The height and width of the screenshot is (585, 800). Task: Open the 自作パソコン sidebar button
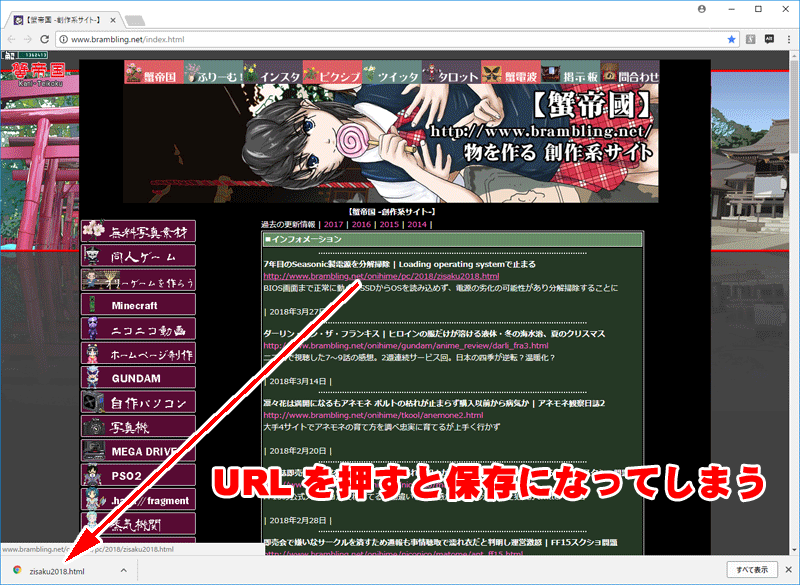[138, 402]
